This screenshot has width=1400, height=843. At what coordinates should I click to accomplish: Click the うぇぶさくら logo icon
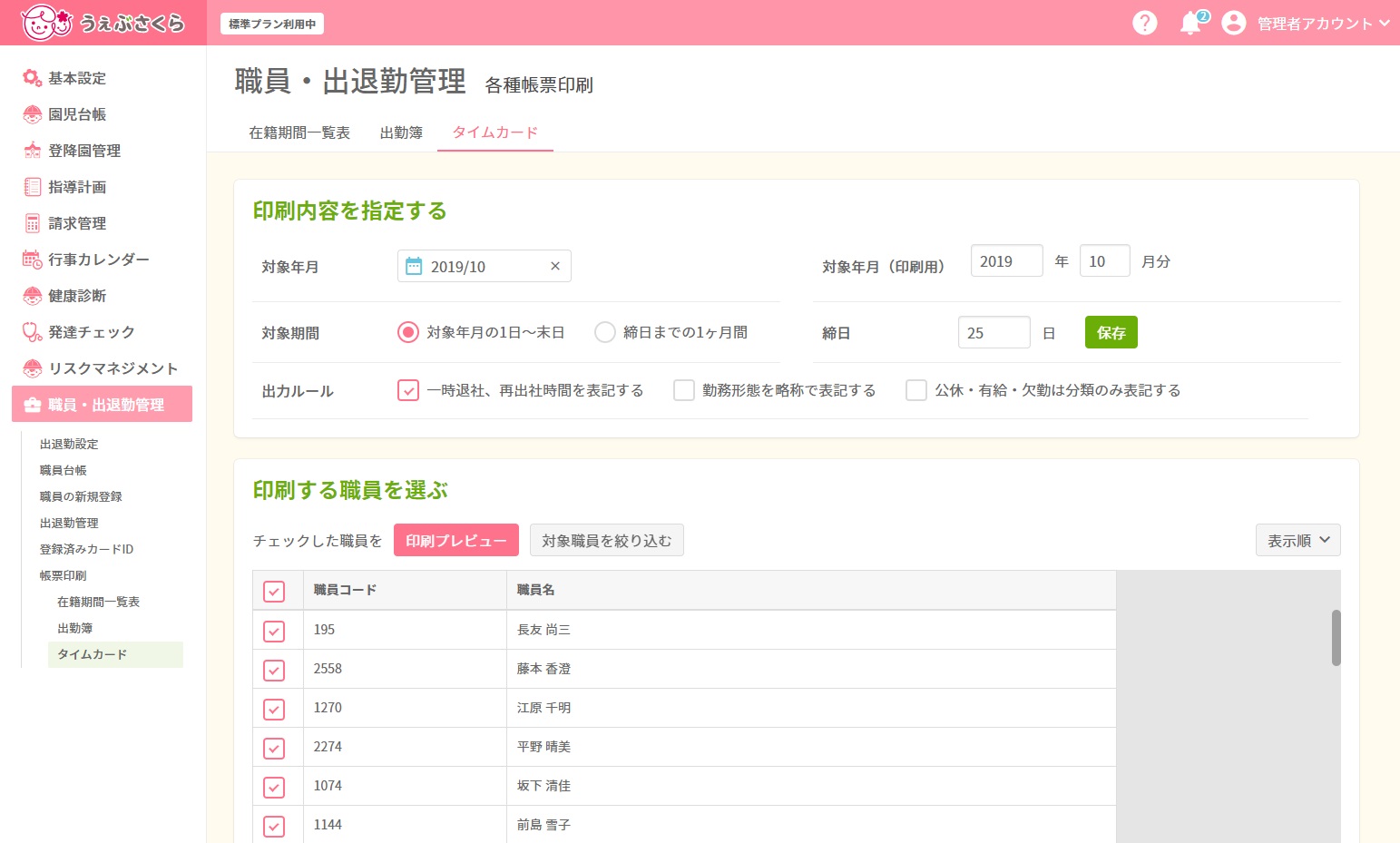45,23
